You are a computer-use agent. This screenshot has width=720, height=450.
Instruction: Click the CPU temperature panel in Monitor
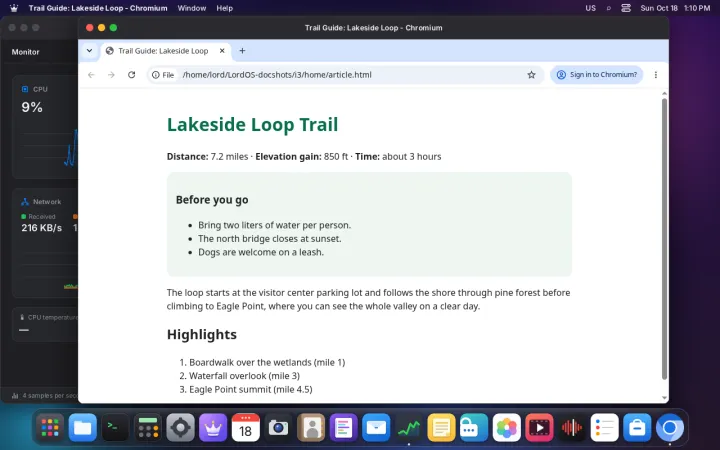[45, 324]
